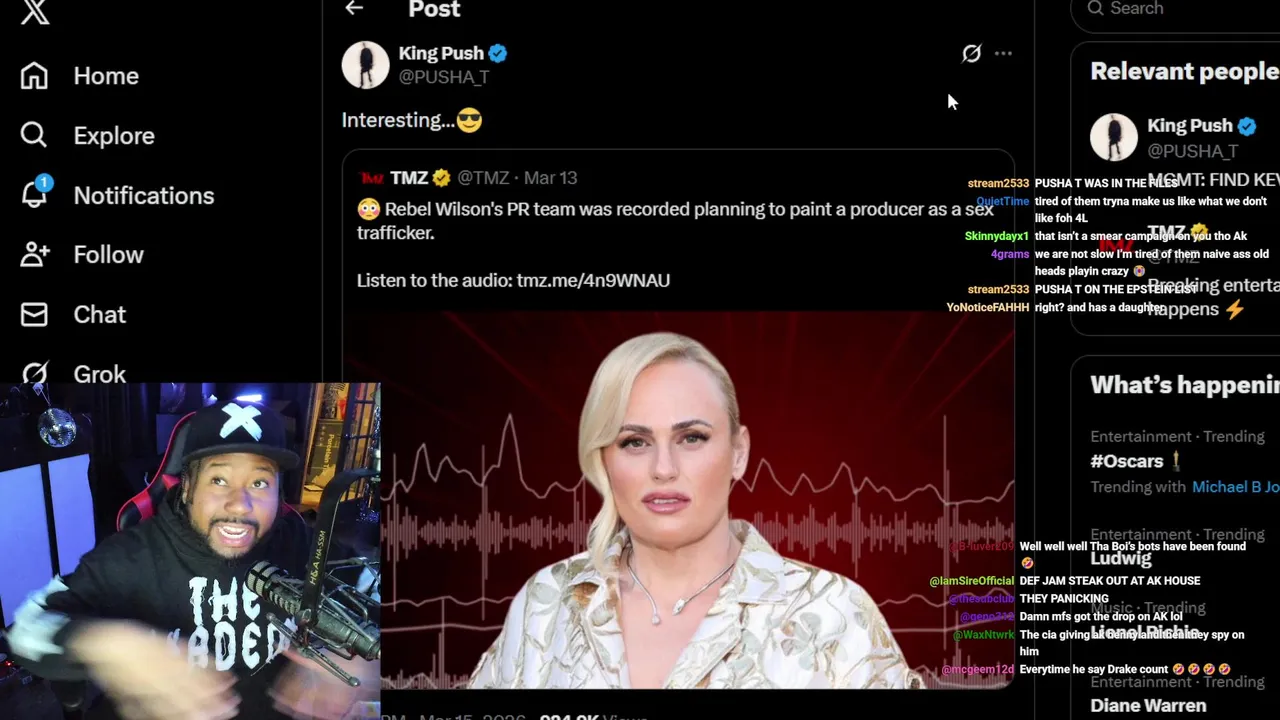Open the Home icon in sidebar
Image resolution: width=1280 pixels, height=720 pixels.
(x=34, y=76)
